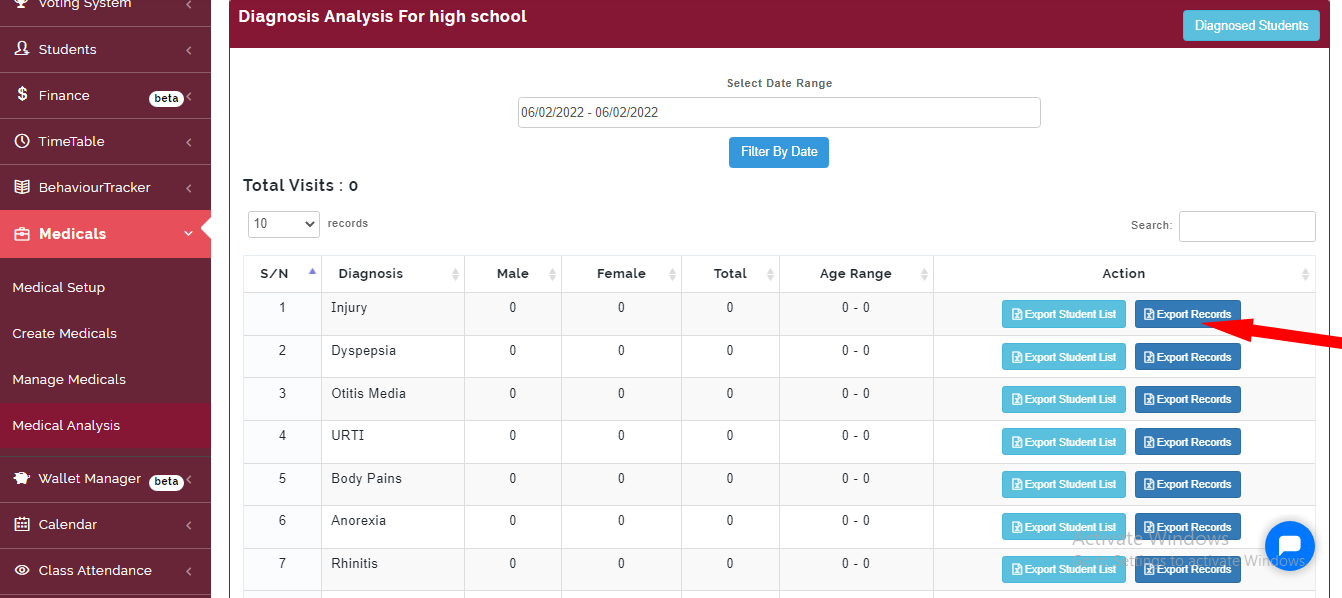Export Records for Anorexia row

click(x=1188, y=527)
